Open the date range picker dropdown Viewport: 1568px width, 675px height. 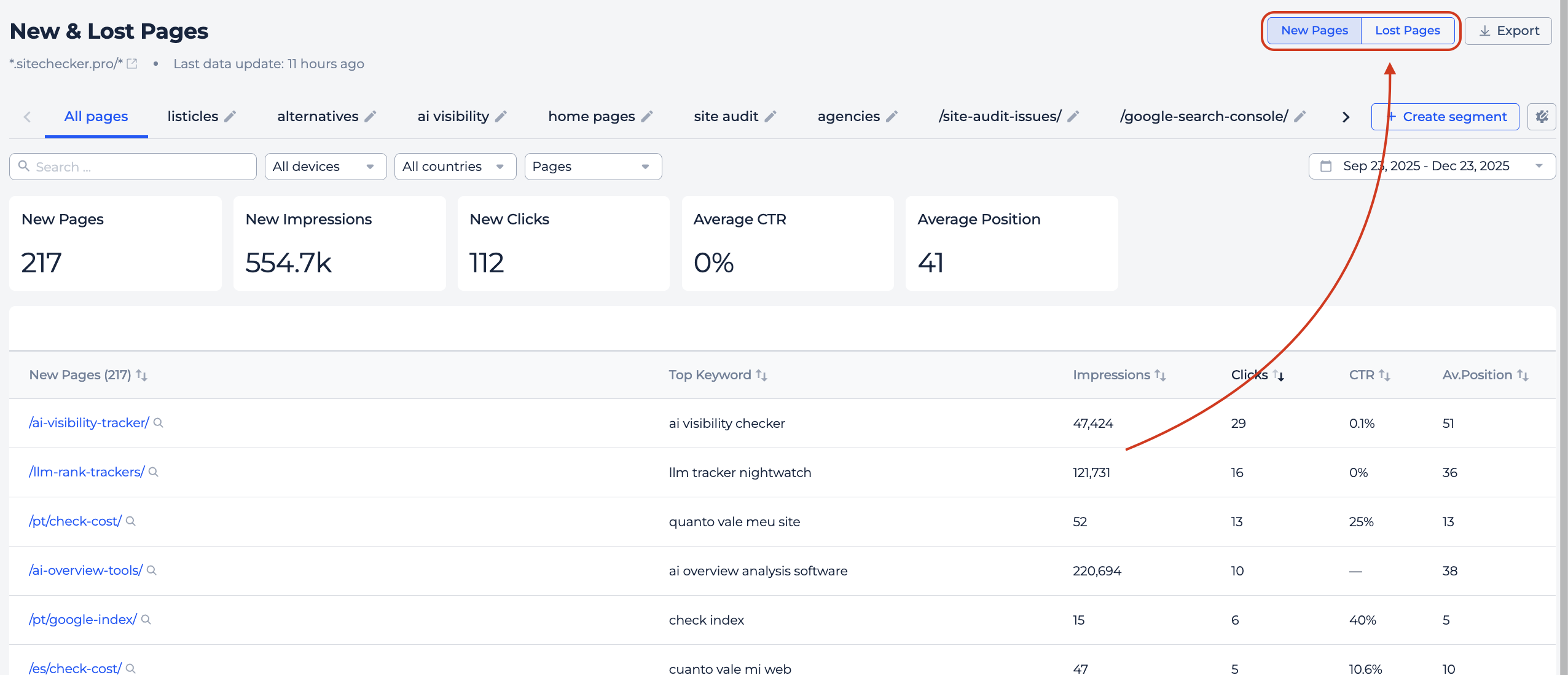[x=1432, y=166]
